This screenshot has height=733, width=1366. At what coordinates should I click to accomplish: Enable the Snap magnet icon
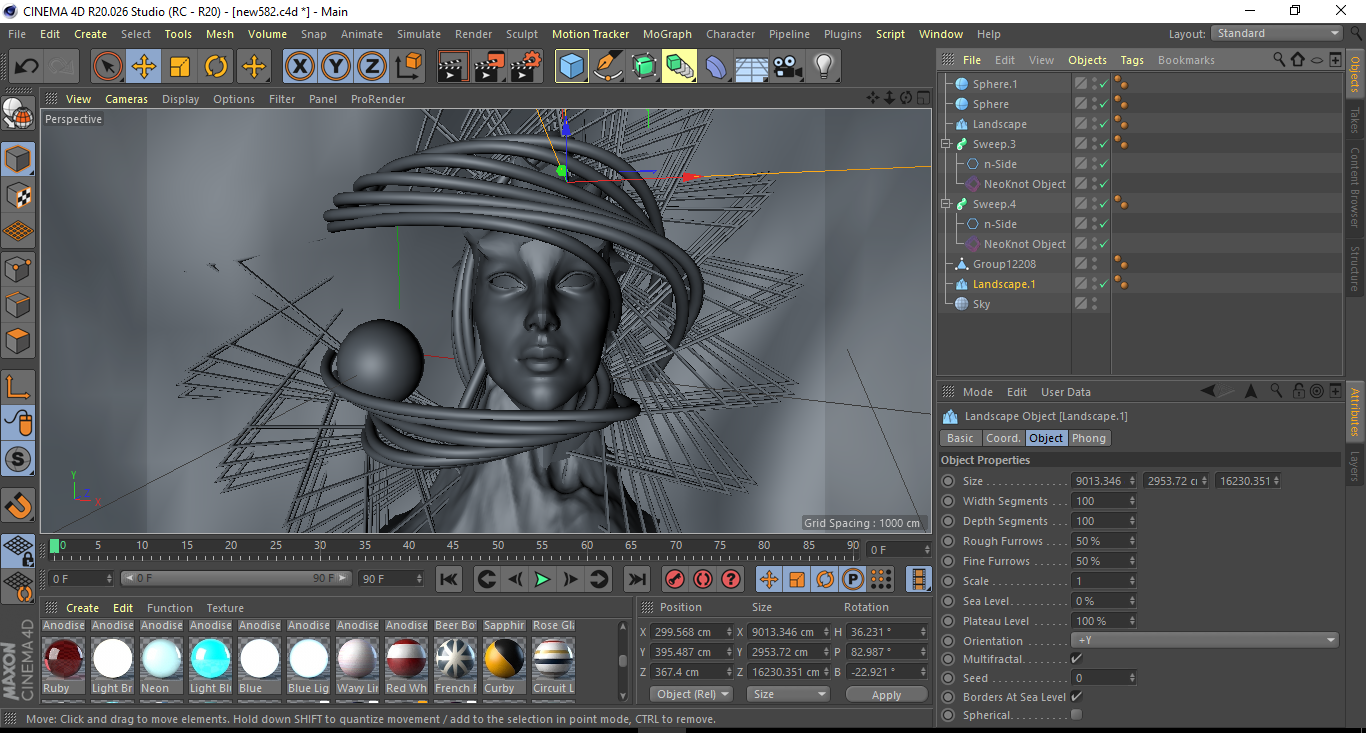click(x=18, y=506)
